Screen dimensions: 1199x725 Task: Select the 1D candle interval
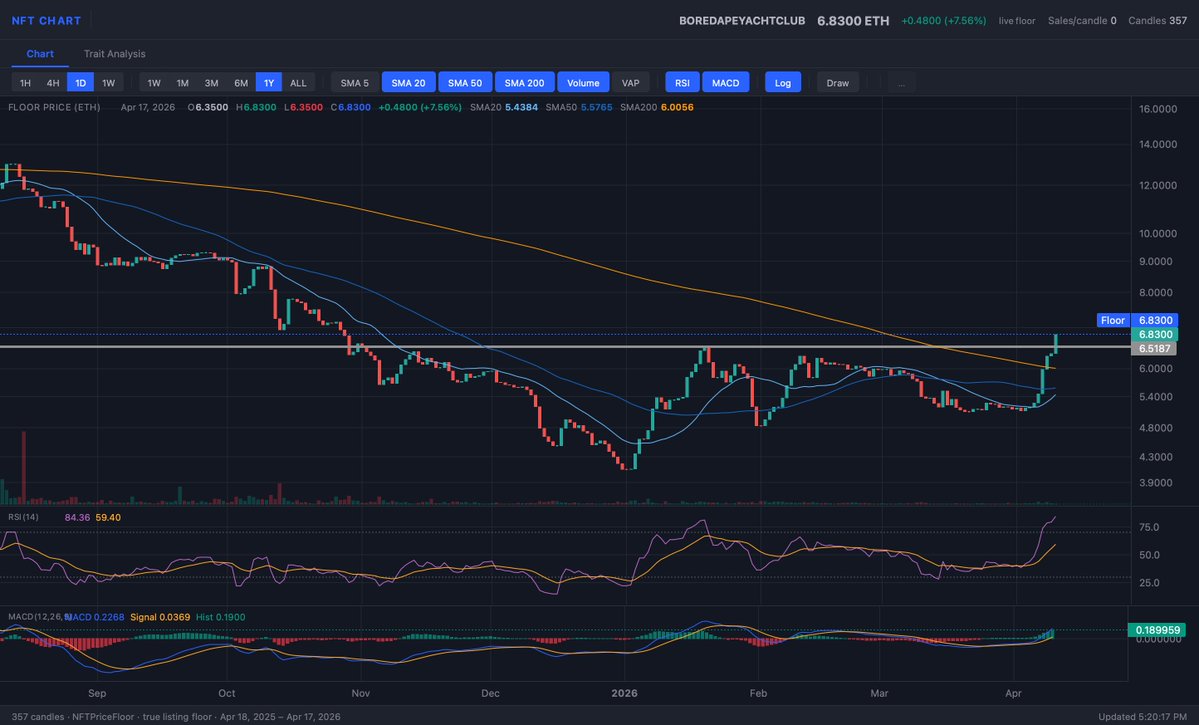[80, 83]
